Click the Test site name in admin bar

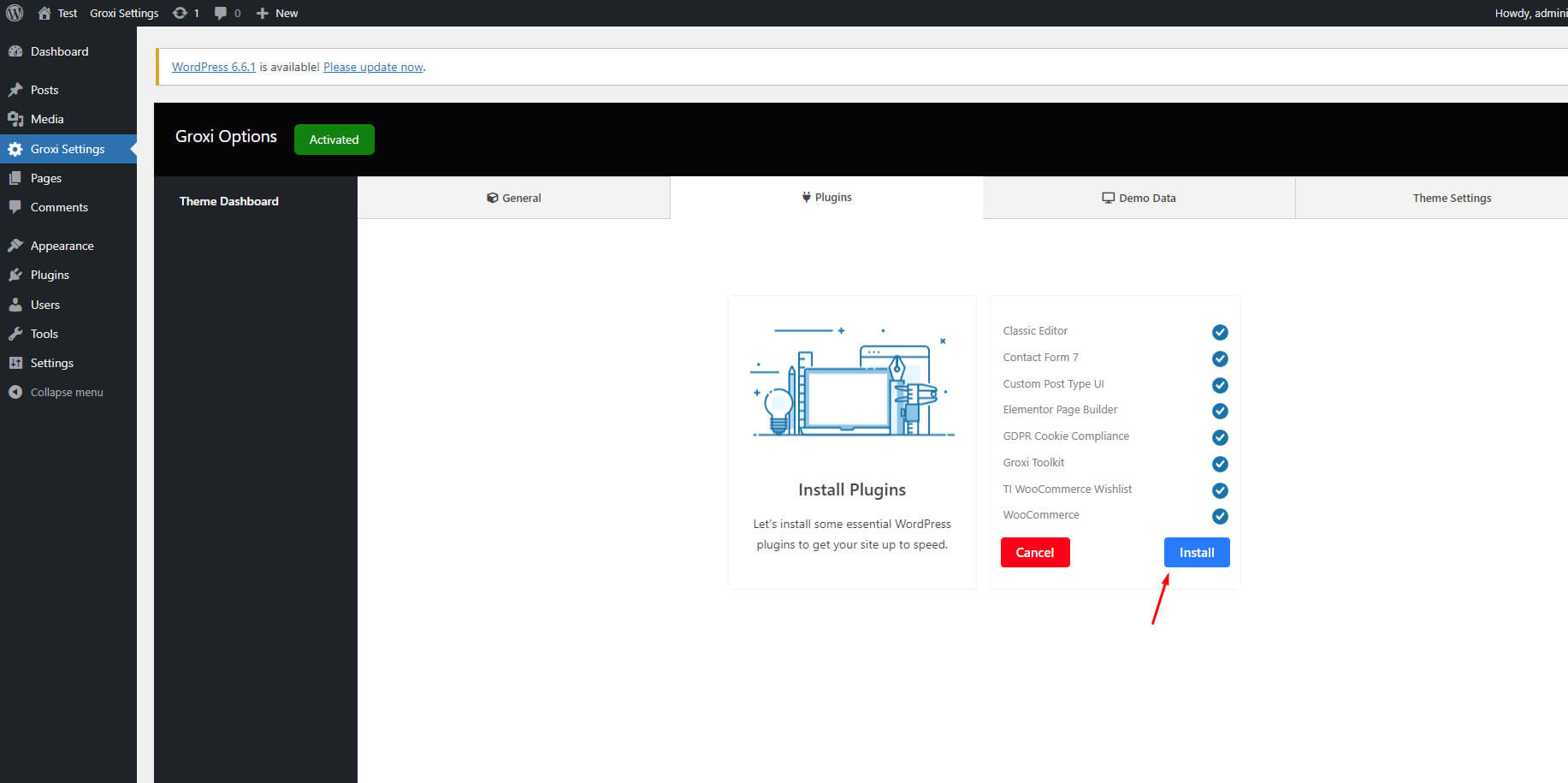point(68,13)
